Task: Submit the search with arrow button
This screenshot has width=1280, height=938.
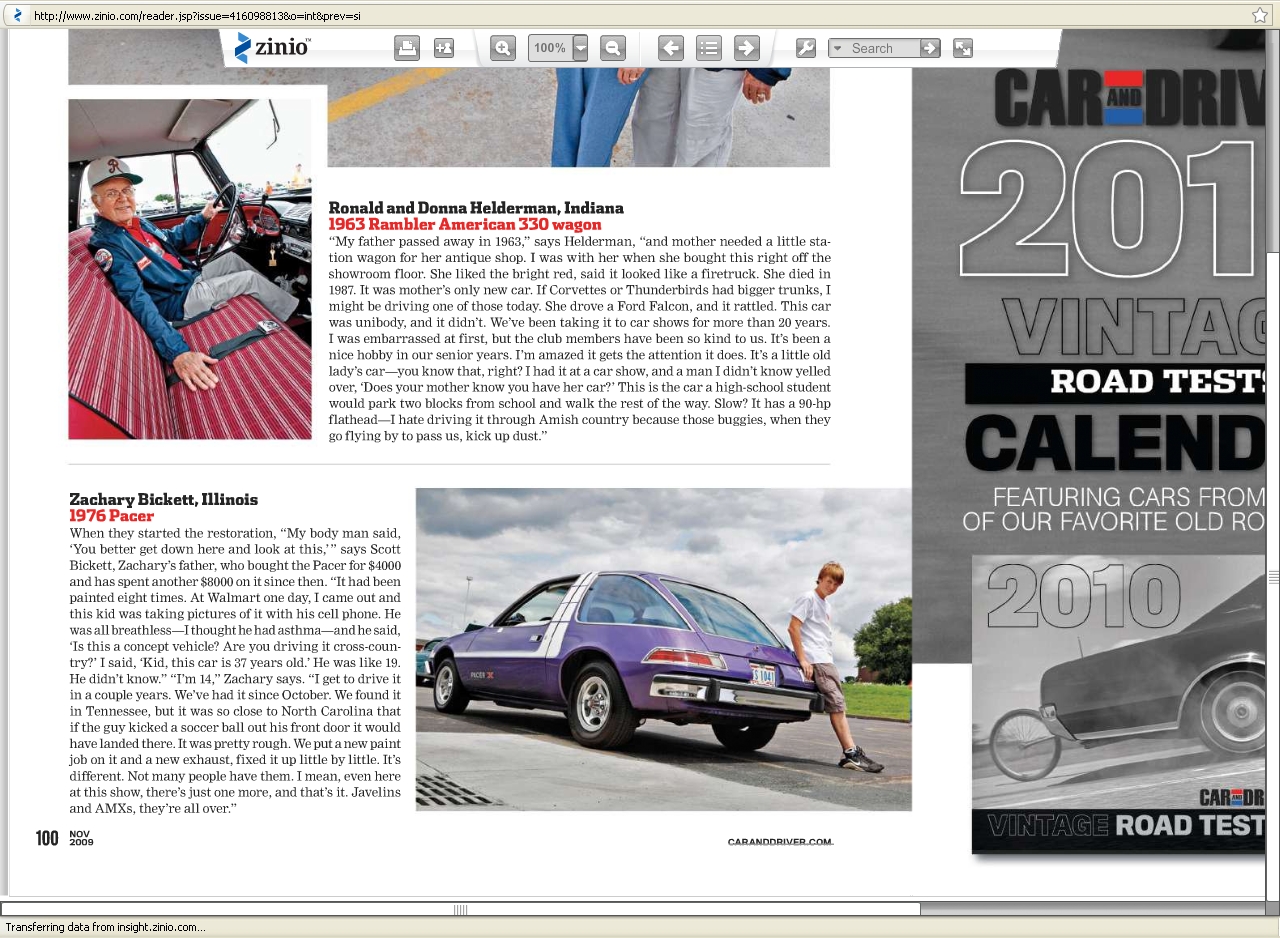Action: [x=930, y=48]
